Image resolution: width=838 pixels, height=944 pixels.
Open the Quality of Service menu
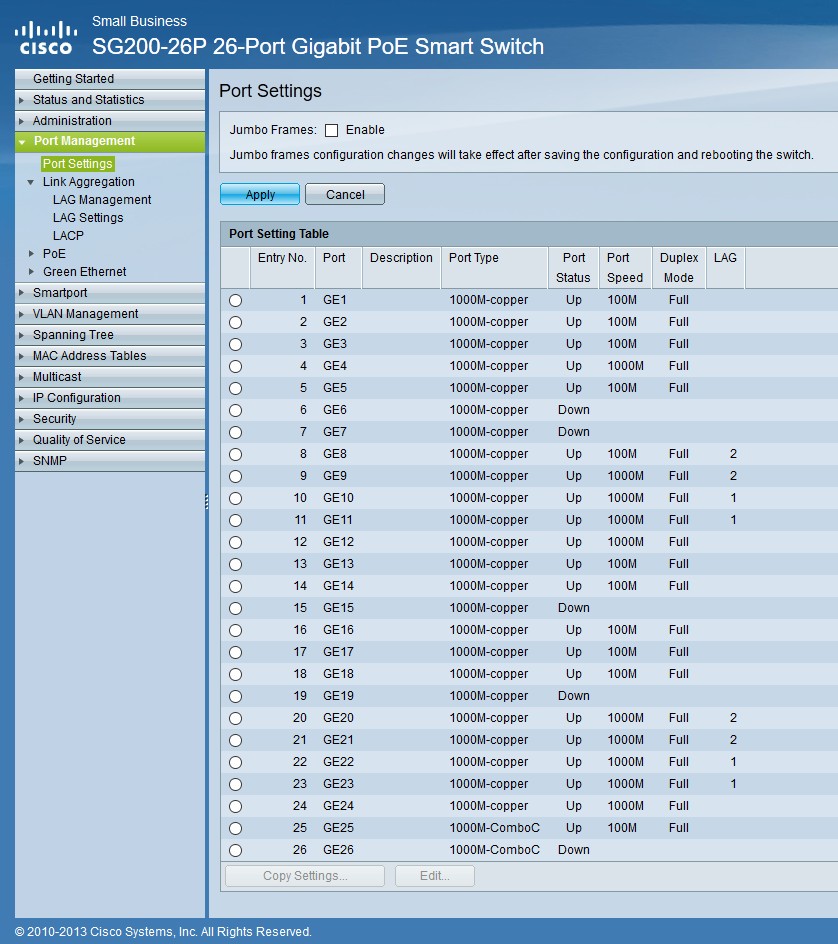pos(110,440)
